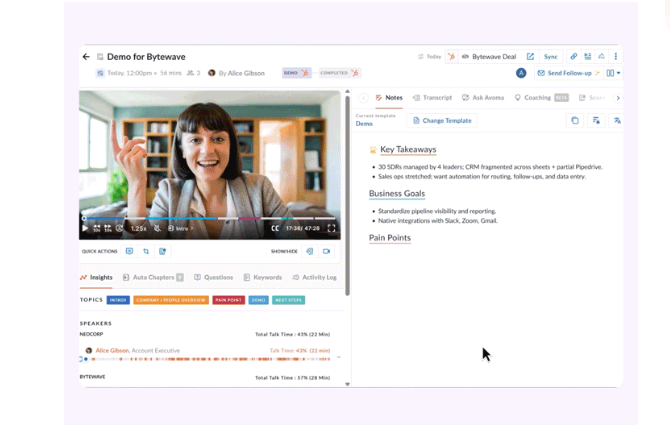Open the Coaching tab
Screen dimensions: 670x425
pyautogui.click(x=541, y=98)
